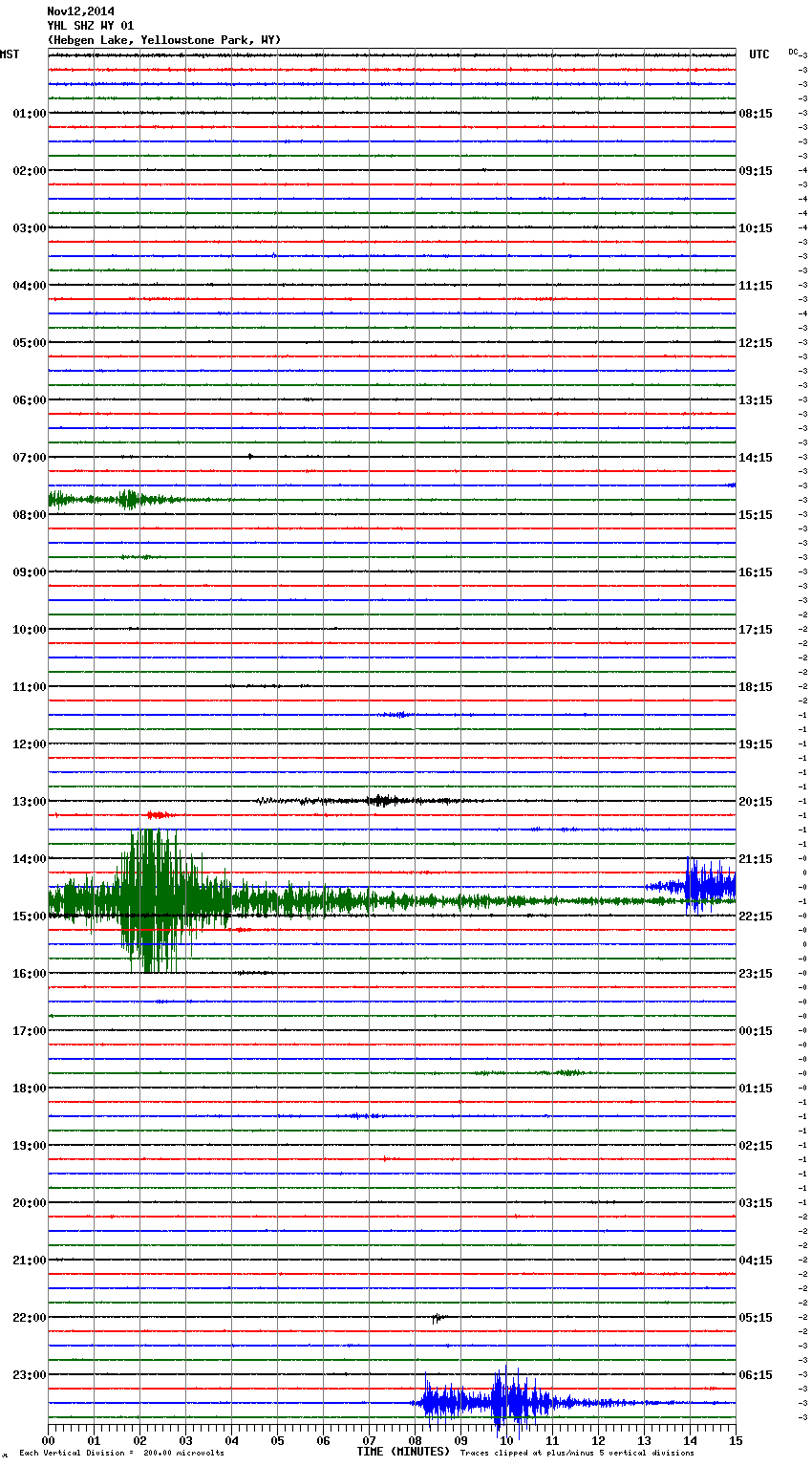Viewport: 812px width, 1466px height.
Task: Select the 17:00 MST time label
Action: tap(29, 1031)
